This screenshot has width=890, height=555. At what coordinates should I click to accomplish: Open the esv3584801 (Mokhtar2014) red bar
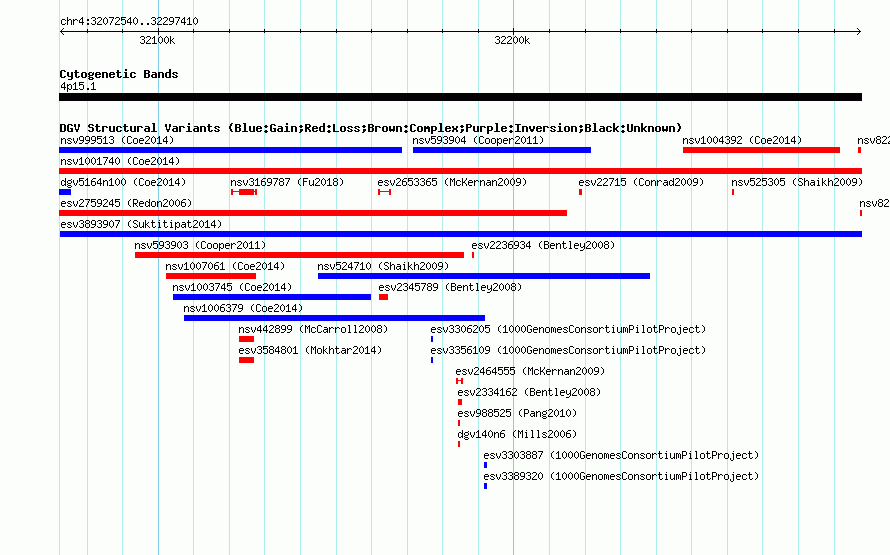pos(246,360)
